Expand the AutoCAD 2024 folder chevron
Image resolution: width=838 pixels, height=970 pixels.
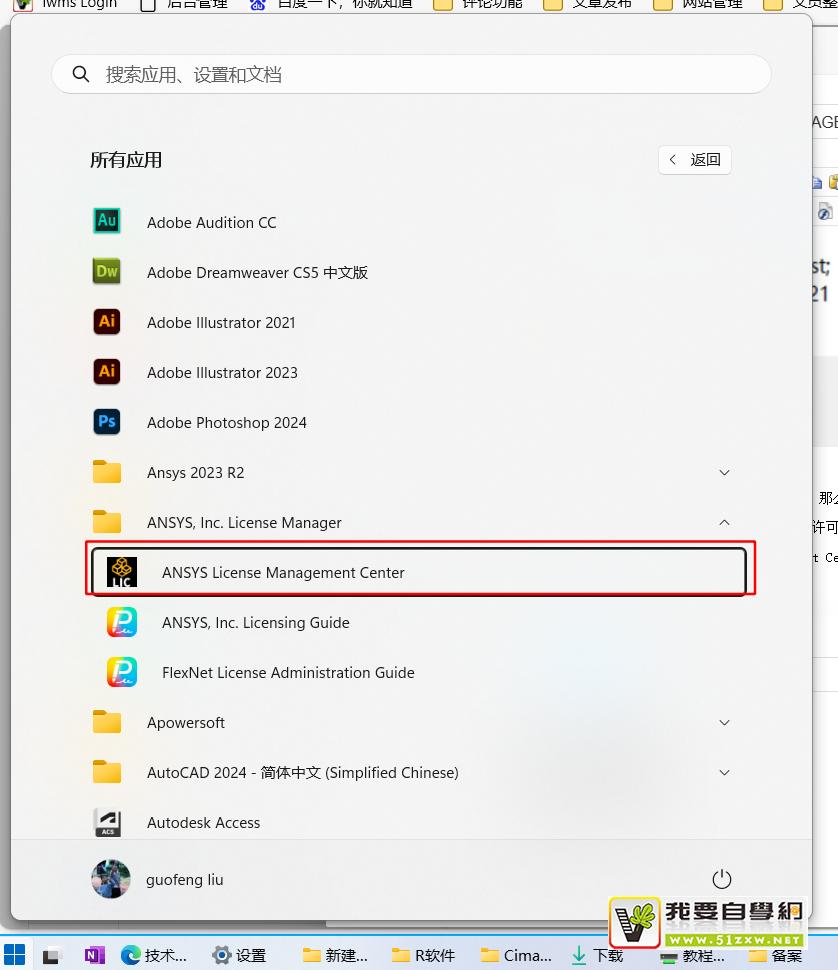[x=724, y=772]
